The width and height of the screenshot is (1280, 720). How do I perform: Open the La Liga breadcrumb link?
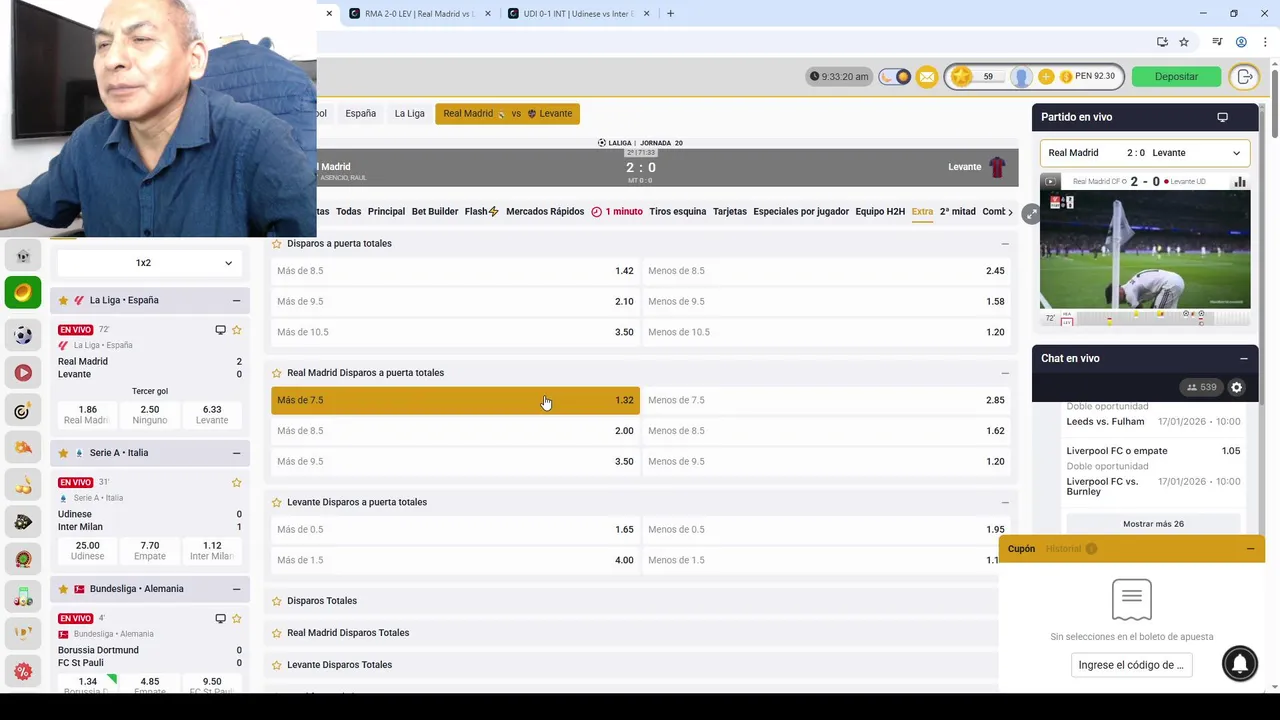coord(409,114)
